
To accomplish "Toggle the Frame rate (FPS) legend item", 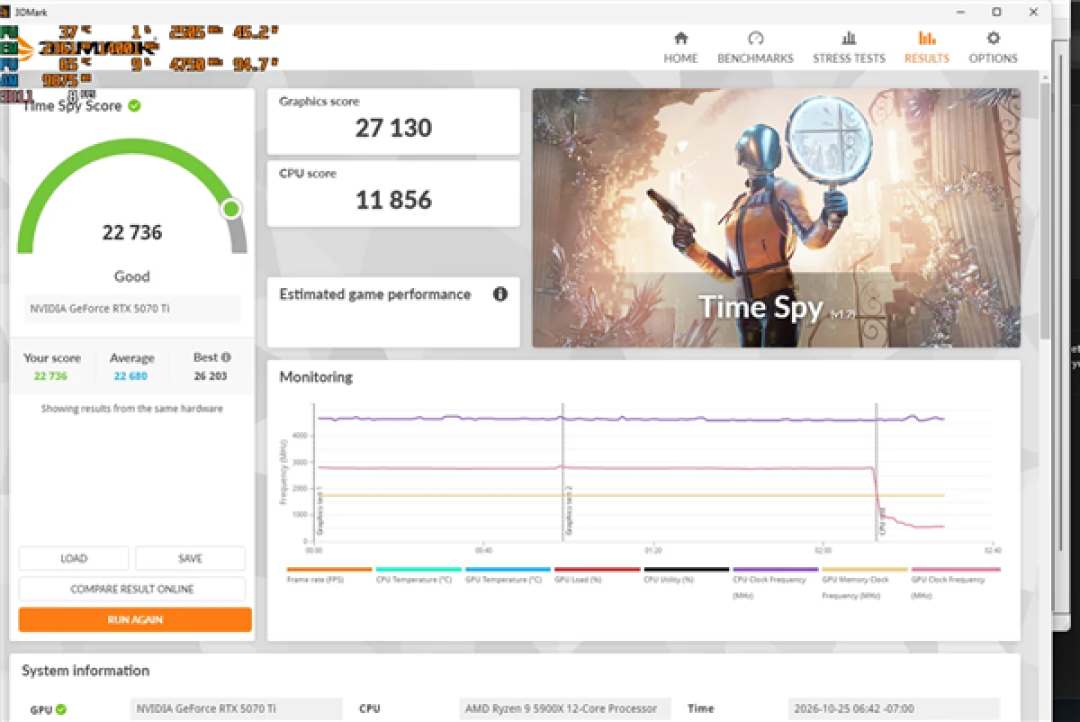I will tap(329, 575).
